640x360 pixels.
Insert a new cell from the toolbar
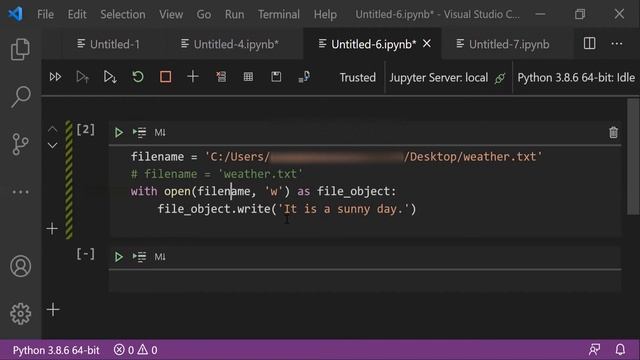pos(193,77)
